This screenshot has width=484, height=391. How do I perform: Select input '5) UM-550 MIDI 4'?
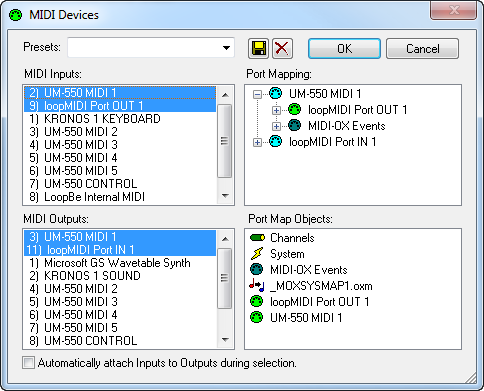[x=120, y=158]
